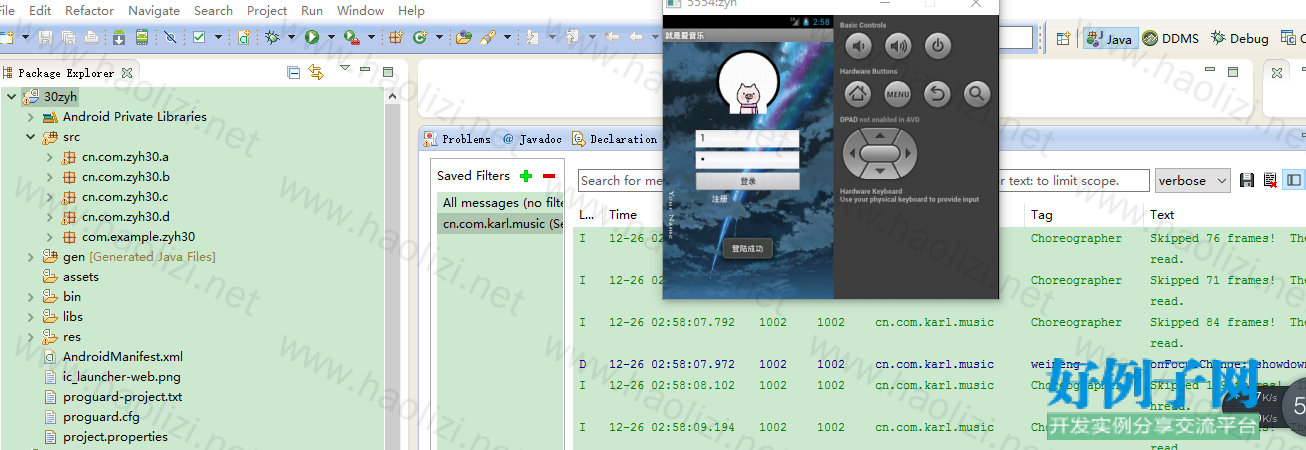
Task: Click the emulator Search hardware button
Action: (x=975, y=94)
